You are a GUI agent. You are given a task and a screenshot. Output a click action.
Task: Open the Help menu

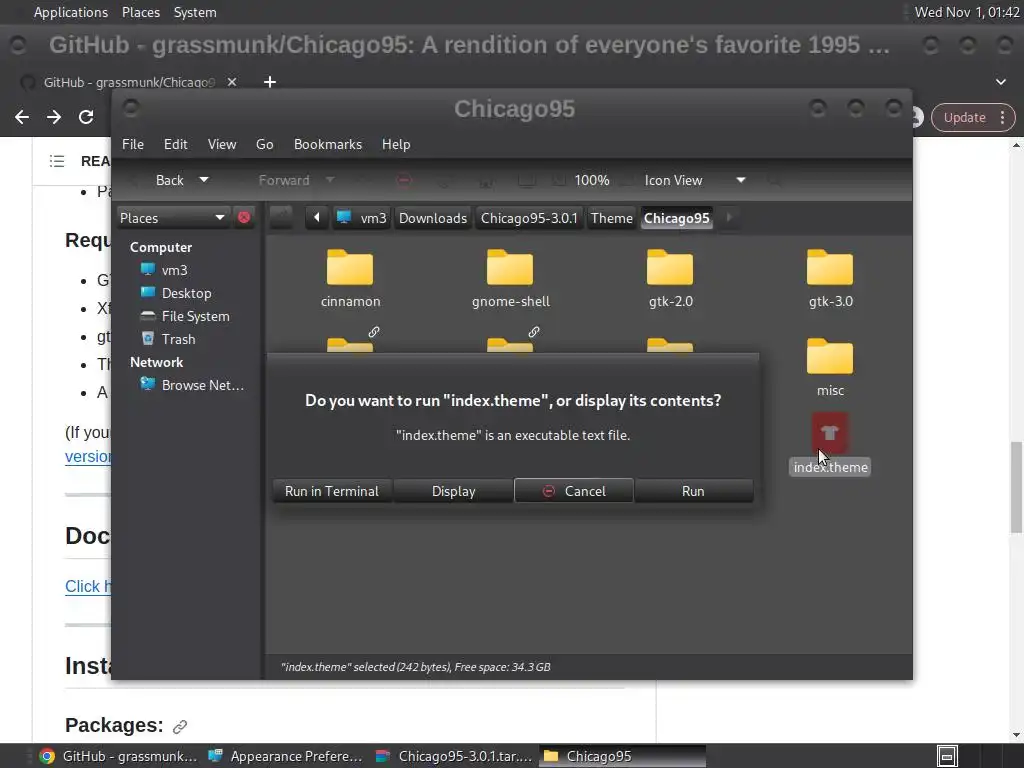396,144
